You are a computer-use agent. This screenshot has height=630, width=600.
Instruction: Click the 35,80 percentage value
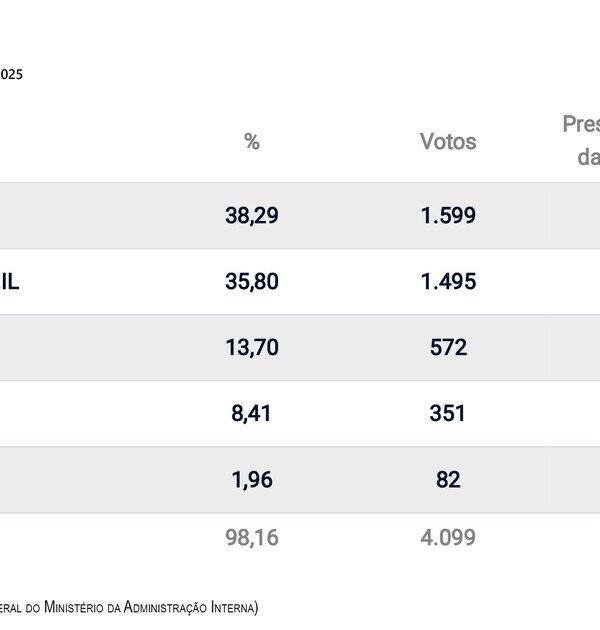(x=252, y=281)
